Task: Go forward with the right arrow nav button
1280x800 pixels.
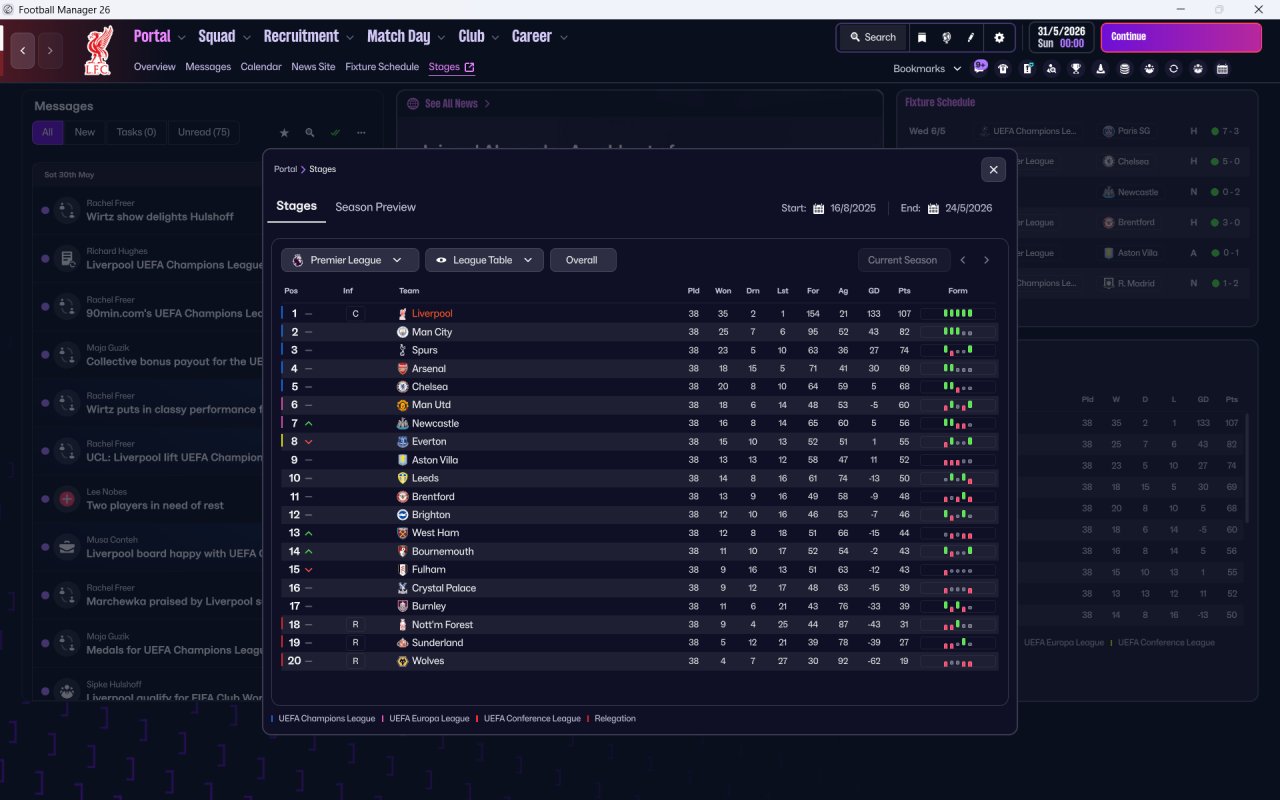Action: [50, 50]
